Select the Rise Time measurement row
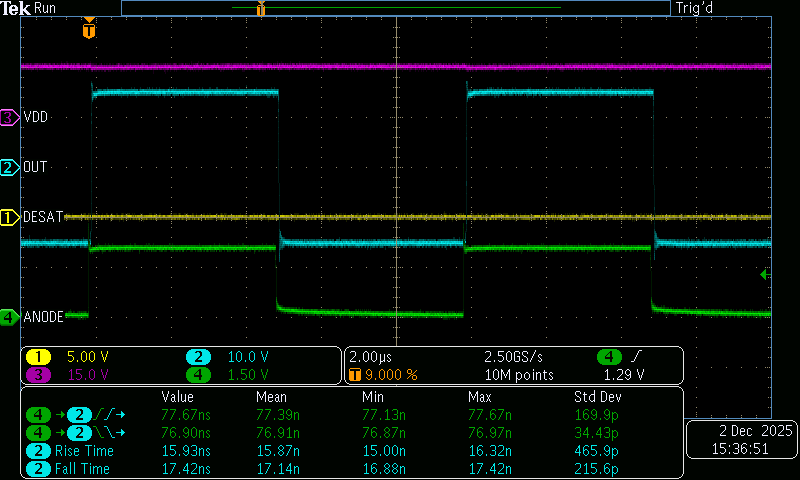The height and width of the screenshot is (480, 800). click(85, 451)
